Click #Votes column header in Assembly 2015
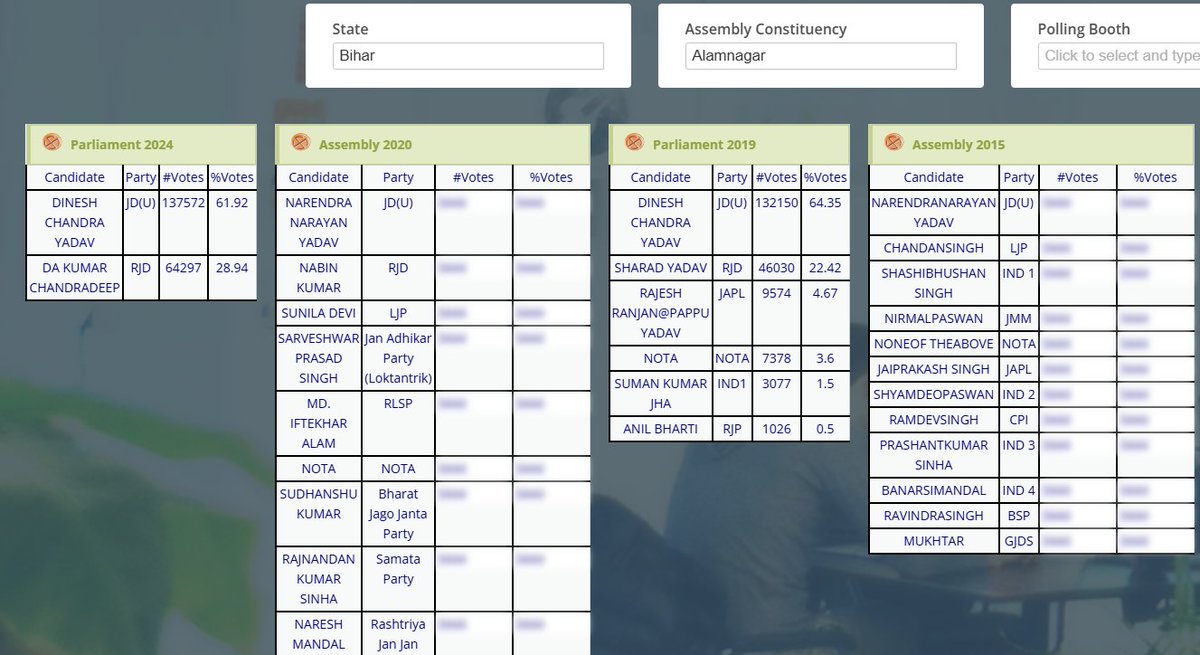 [x=1078, y=177]
